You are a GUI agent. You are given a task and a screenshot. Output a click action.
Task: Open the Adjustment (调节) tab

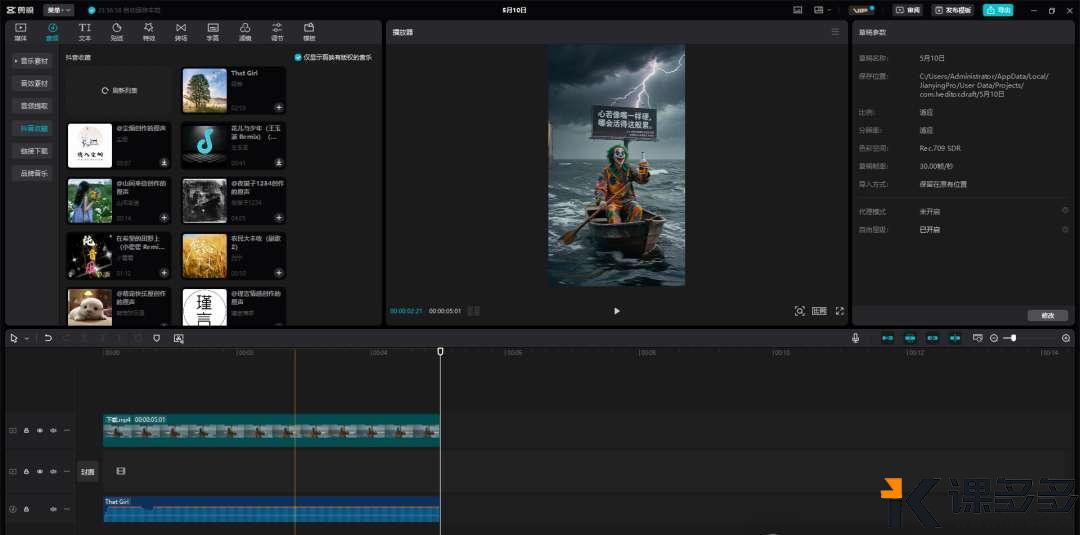pos(277,32)
